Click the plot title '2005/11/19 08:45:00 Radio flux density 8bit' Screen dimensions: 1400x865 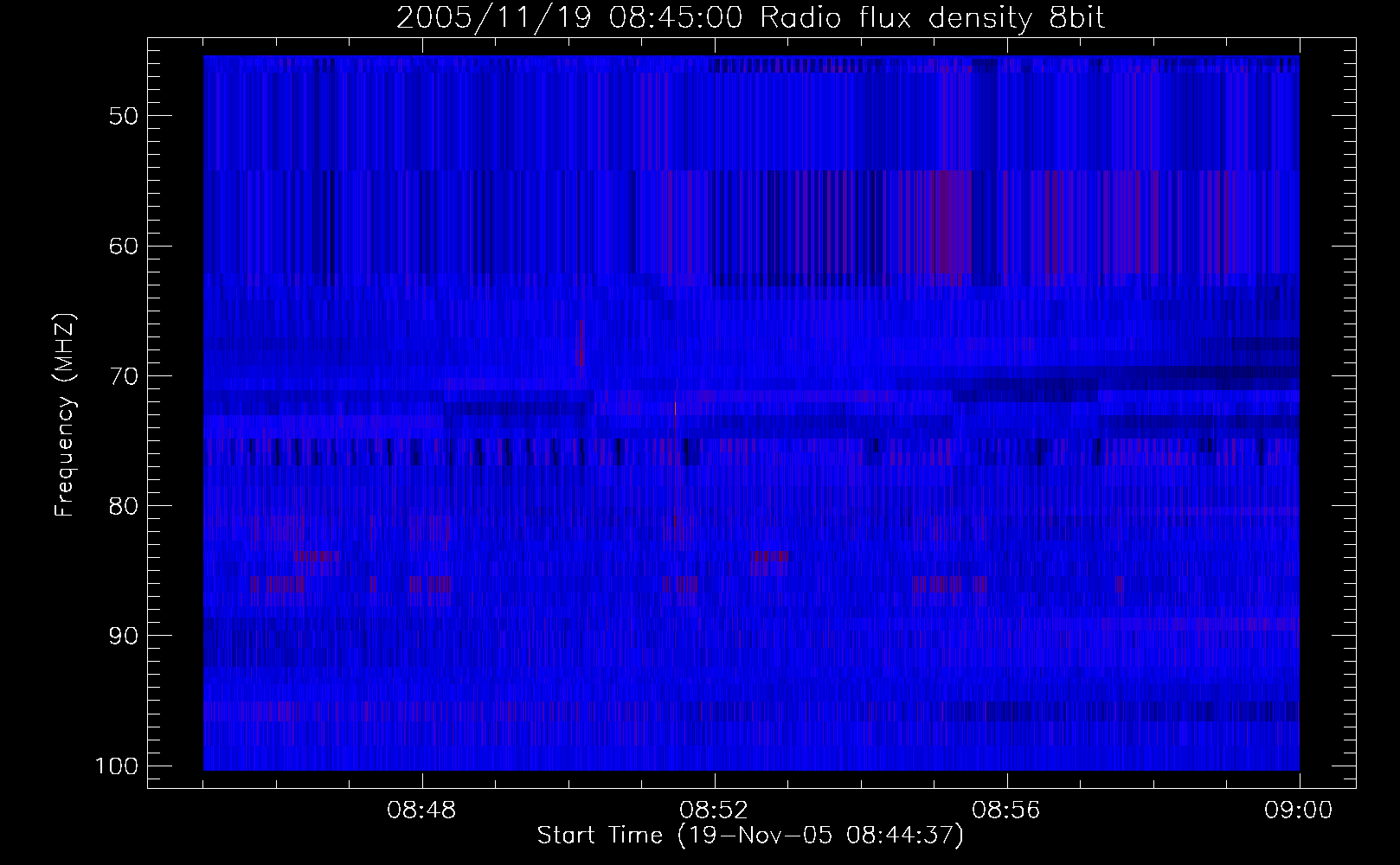750,18
